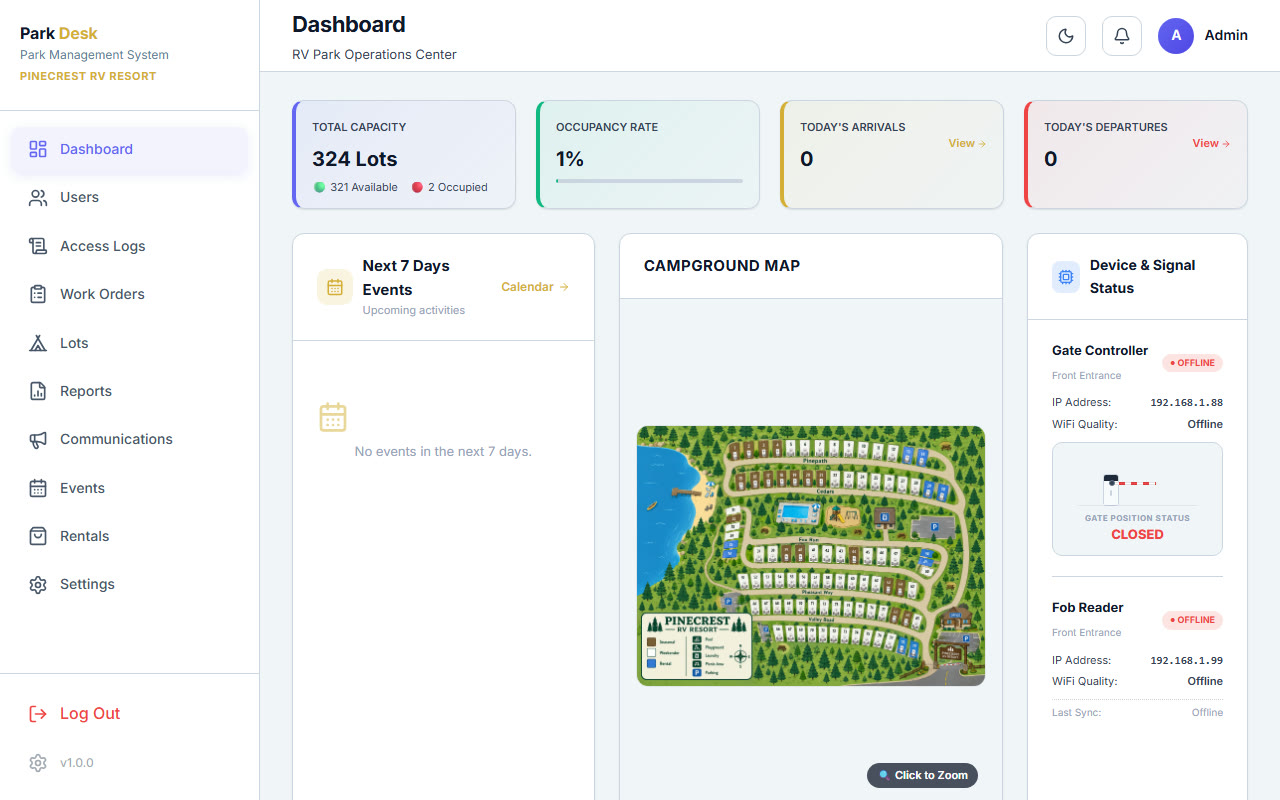The height and width of the screenshot is (800, 1280).
Task: Click the Gate Controller device name
Action: 1100,351
